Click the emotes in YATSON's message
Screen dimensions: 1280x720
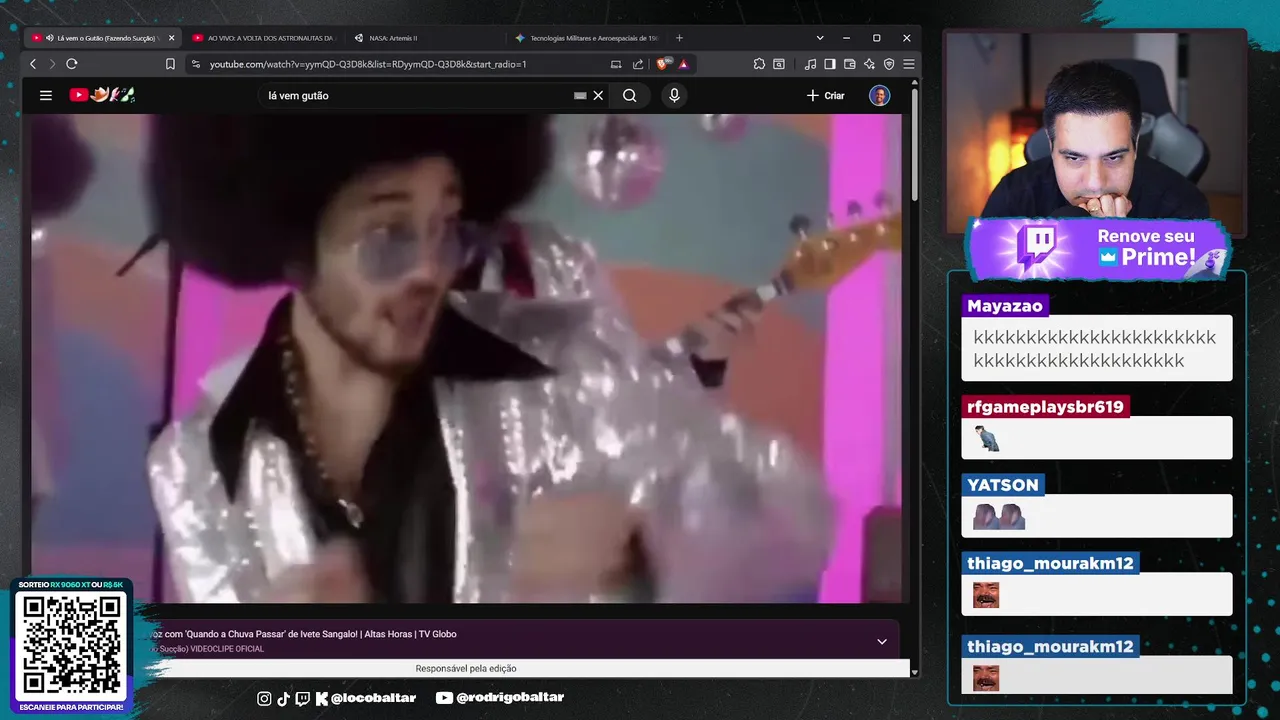999,516
